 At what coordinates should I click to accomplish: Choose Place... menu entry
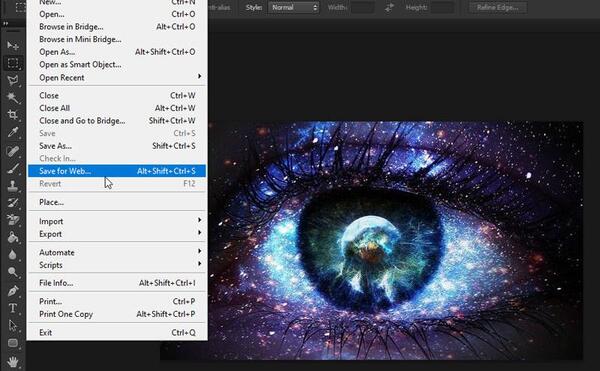coord(117,202)
